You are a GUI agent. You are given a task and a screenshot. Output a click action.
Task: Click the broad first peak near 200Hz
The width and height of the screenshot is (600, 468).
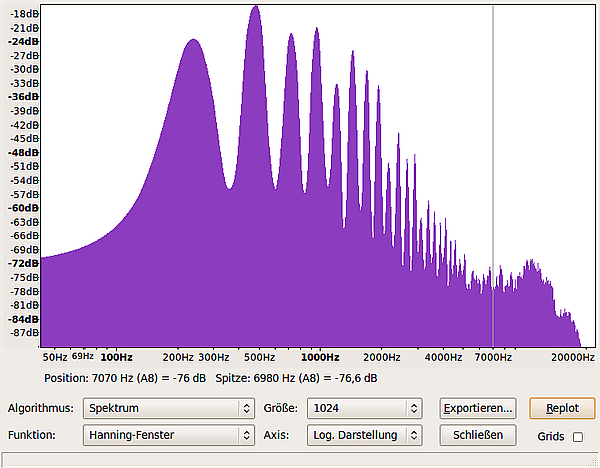click(x=192, y=45)
